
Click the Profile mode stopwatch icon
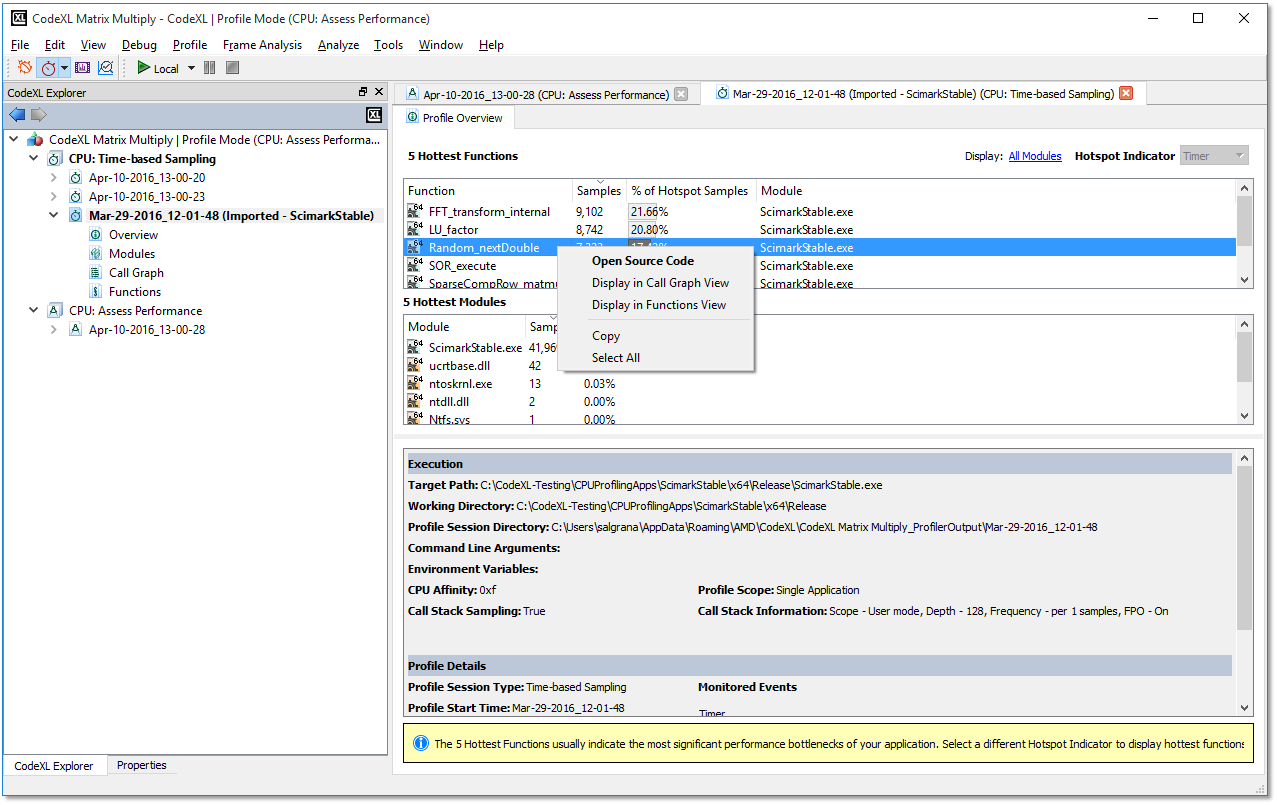48,68
